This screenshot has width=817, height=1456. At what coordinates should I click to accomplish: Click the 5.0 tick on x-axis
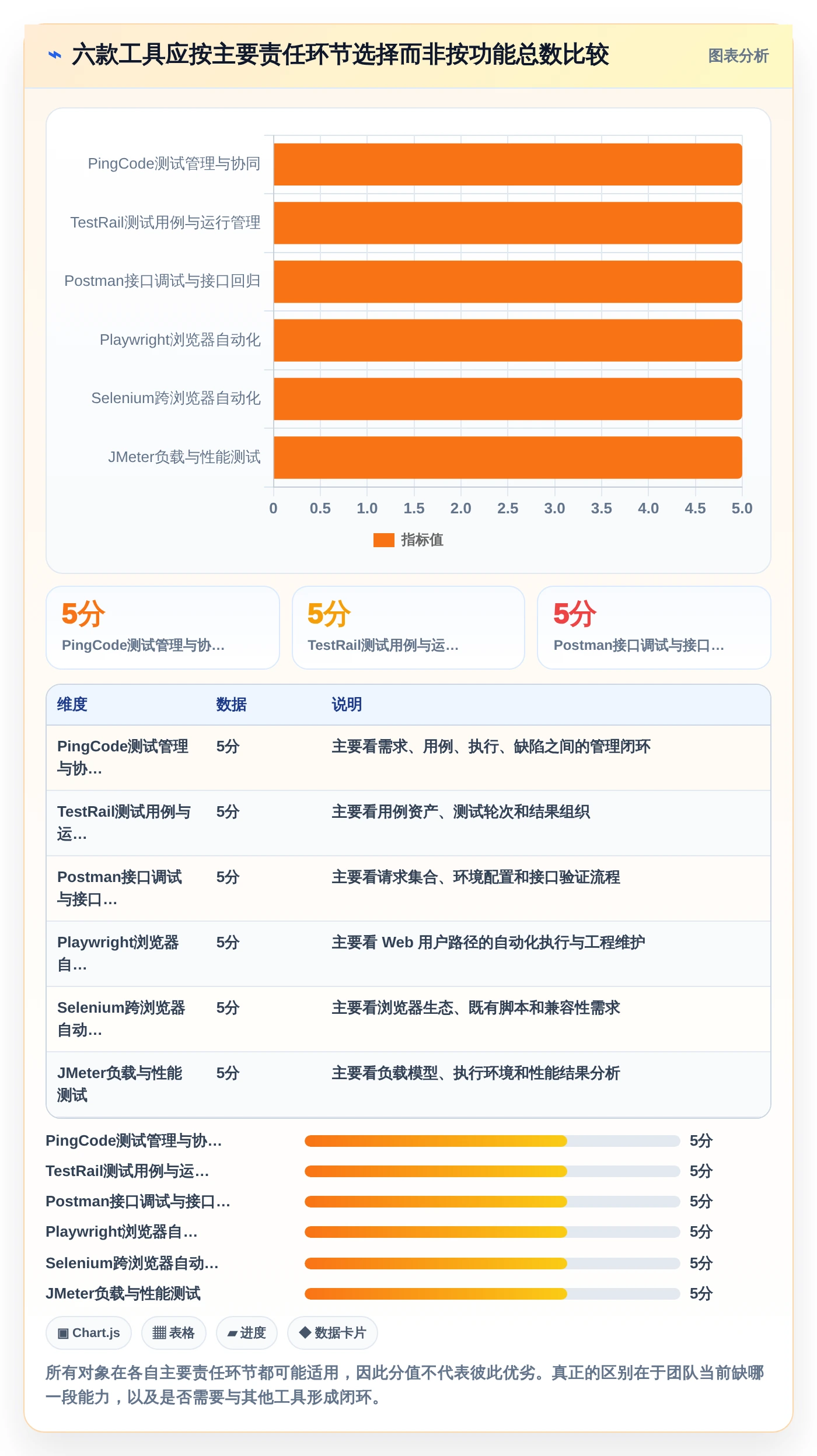[742, 509]
